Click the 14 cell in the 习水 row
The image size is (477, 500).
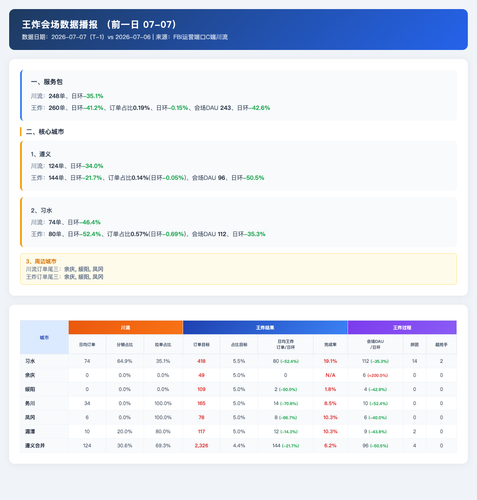414,361
